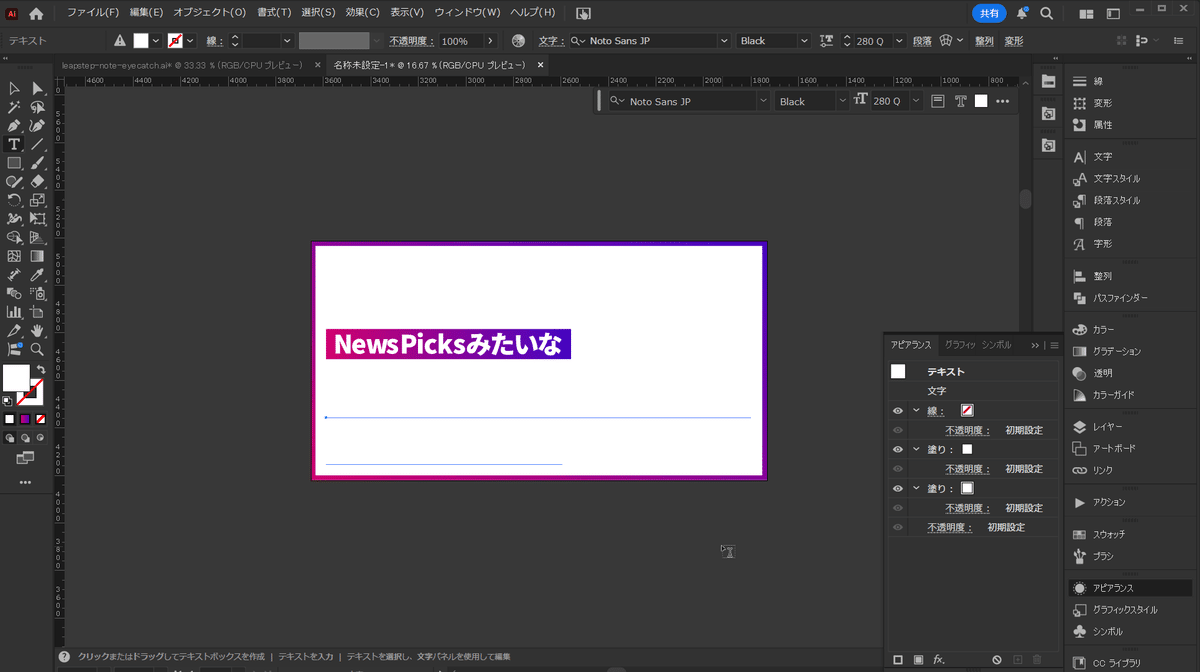Choose the Hand tool
1200x672 pixels.
(x=37, y=330)
